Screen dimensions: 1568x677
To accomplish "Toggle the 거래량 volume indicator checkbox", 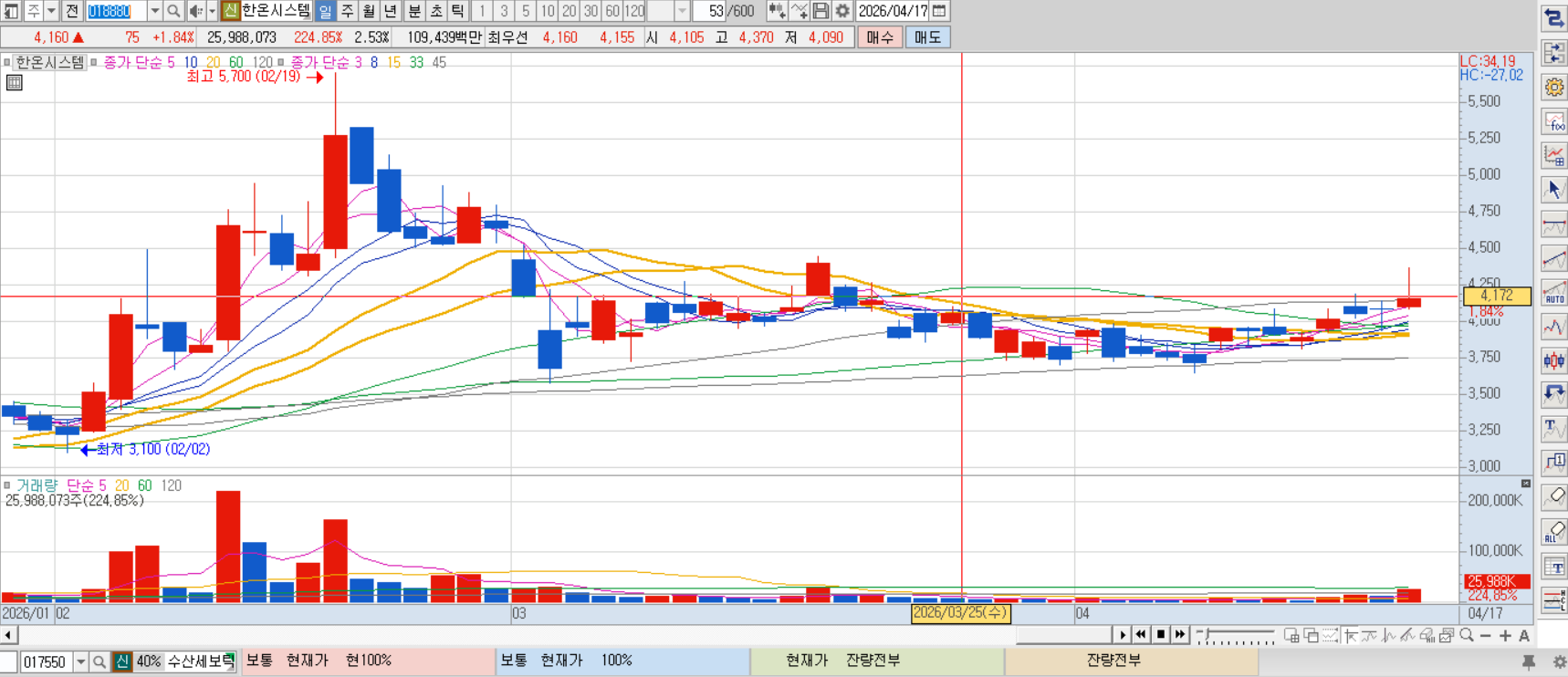I will click(6, 485).
